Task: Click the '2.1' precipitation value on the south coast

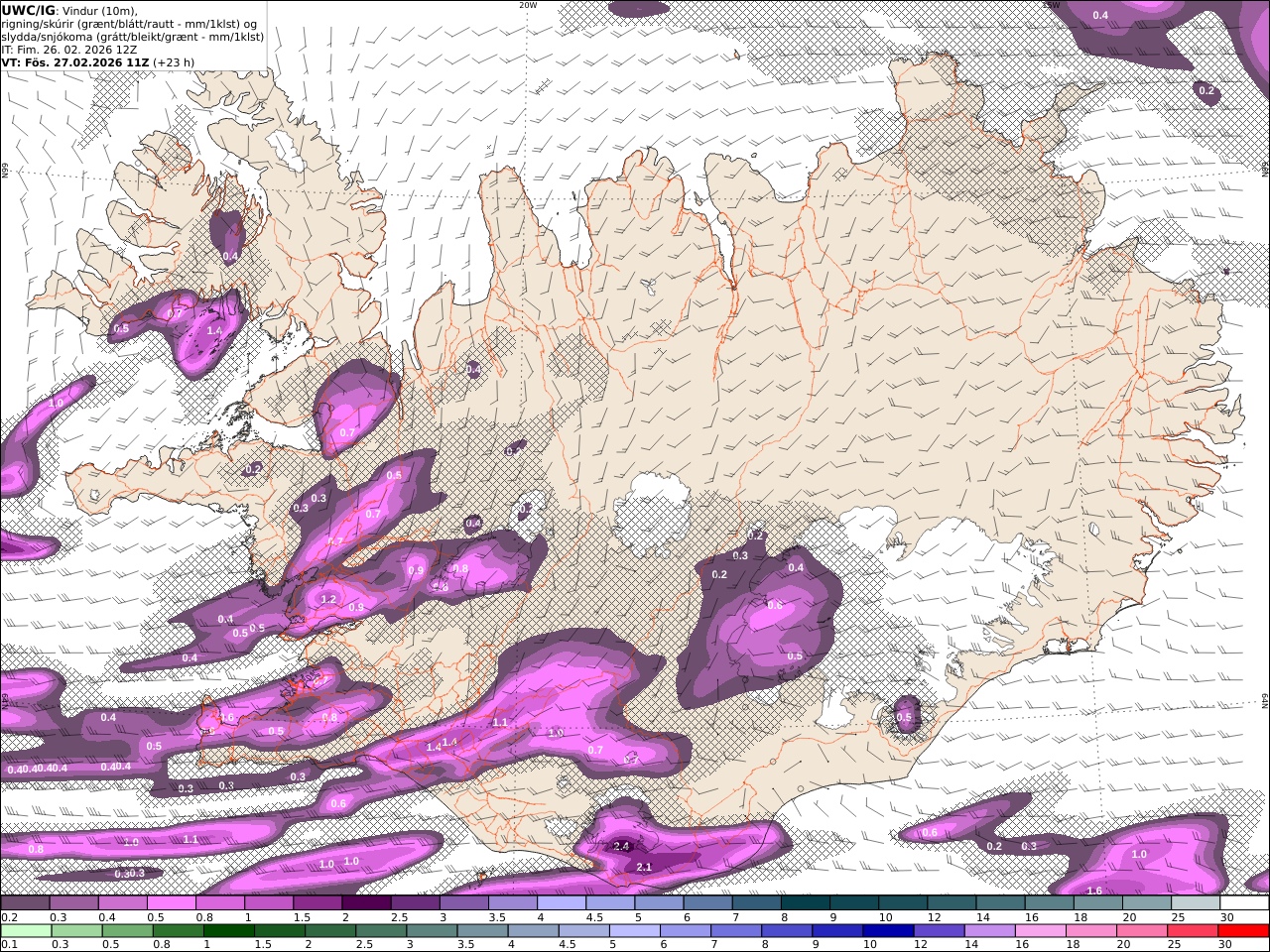Action: (643, 867)
